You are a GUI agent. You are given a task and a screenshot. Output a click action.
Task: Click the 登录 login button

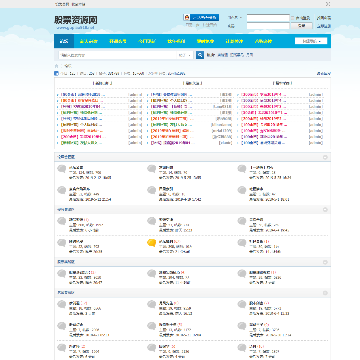pyautogui.click(x=301, y=26)
